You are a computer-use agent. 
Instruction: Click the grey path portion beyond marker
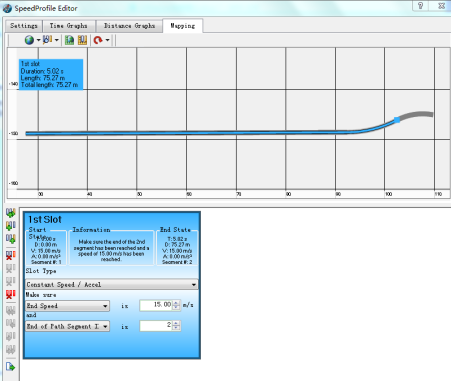click(x=417, y=115)
